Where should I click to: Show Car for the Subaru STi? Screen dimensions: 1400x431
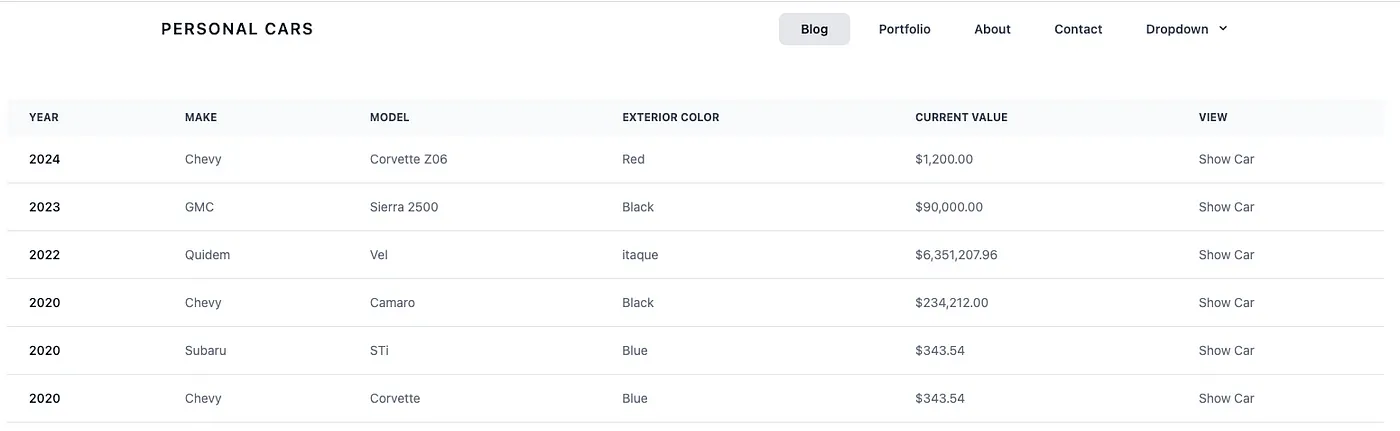pyautogui.click(x=1226, y=351)
